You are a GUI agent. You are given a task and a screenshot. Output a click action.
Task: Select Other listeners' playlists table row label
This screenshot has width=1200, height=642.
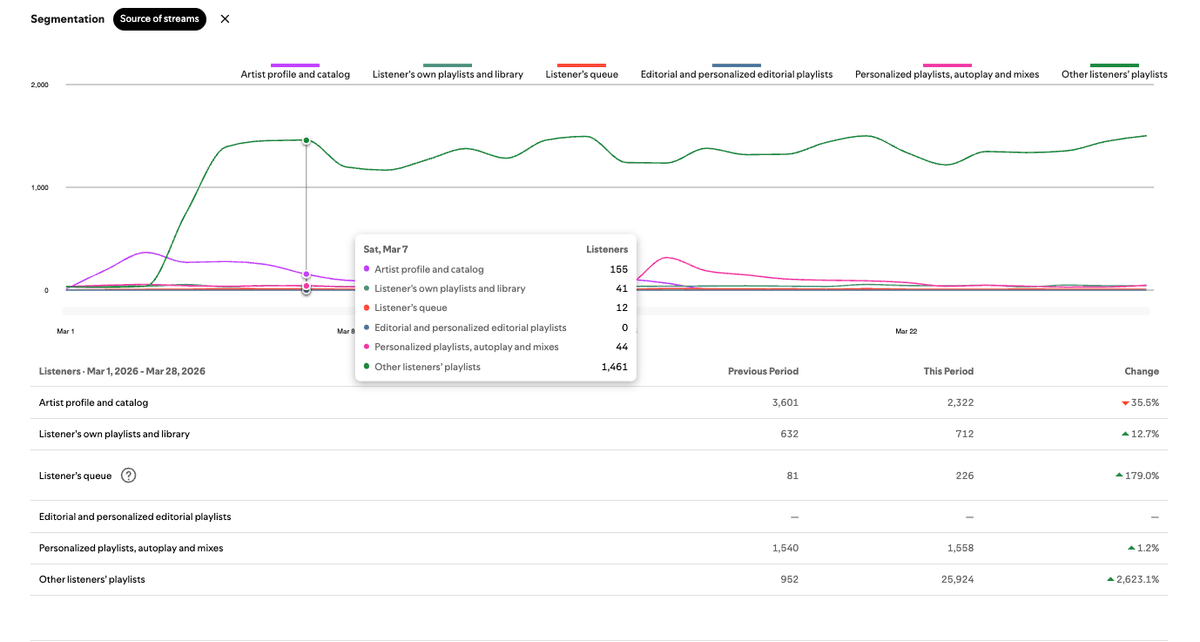point(92,579)
